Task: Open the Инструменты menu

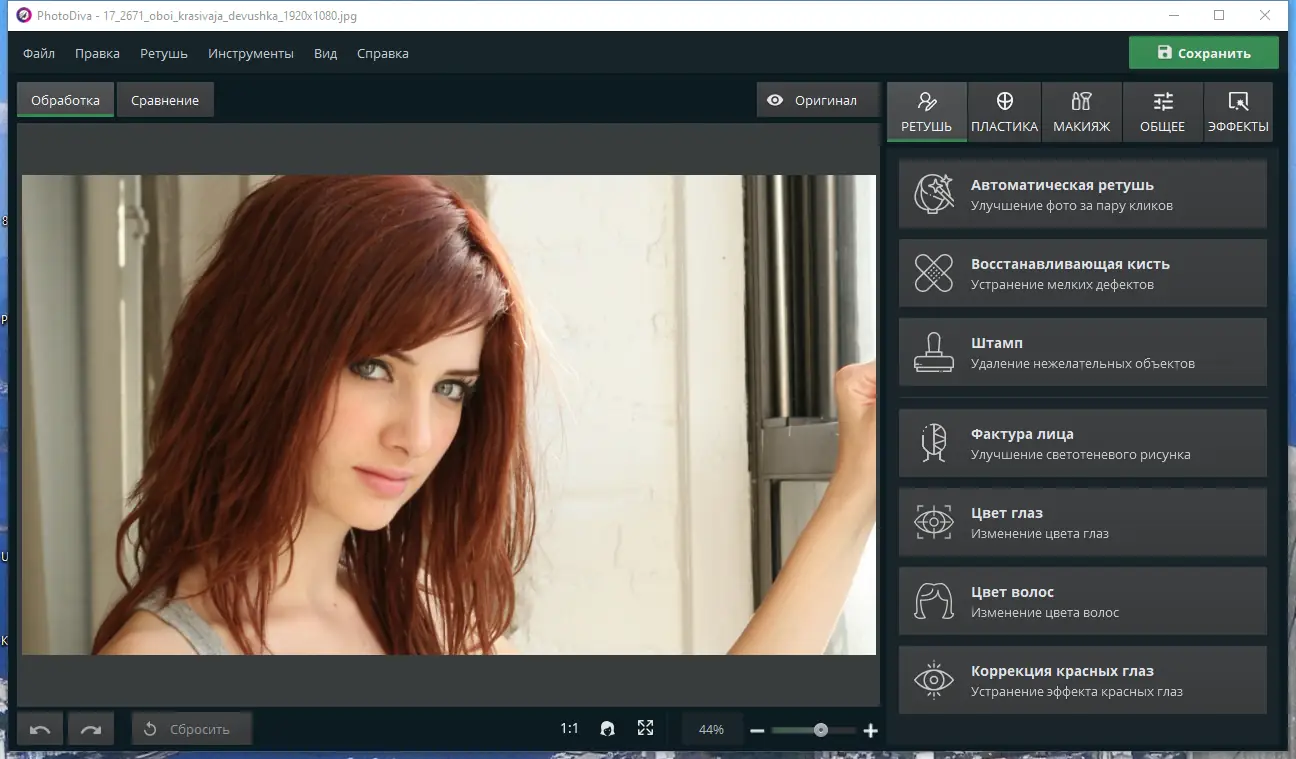Action: click(251, 53)
